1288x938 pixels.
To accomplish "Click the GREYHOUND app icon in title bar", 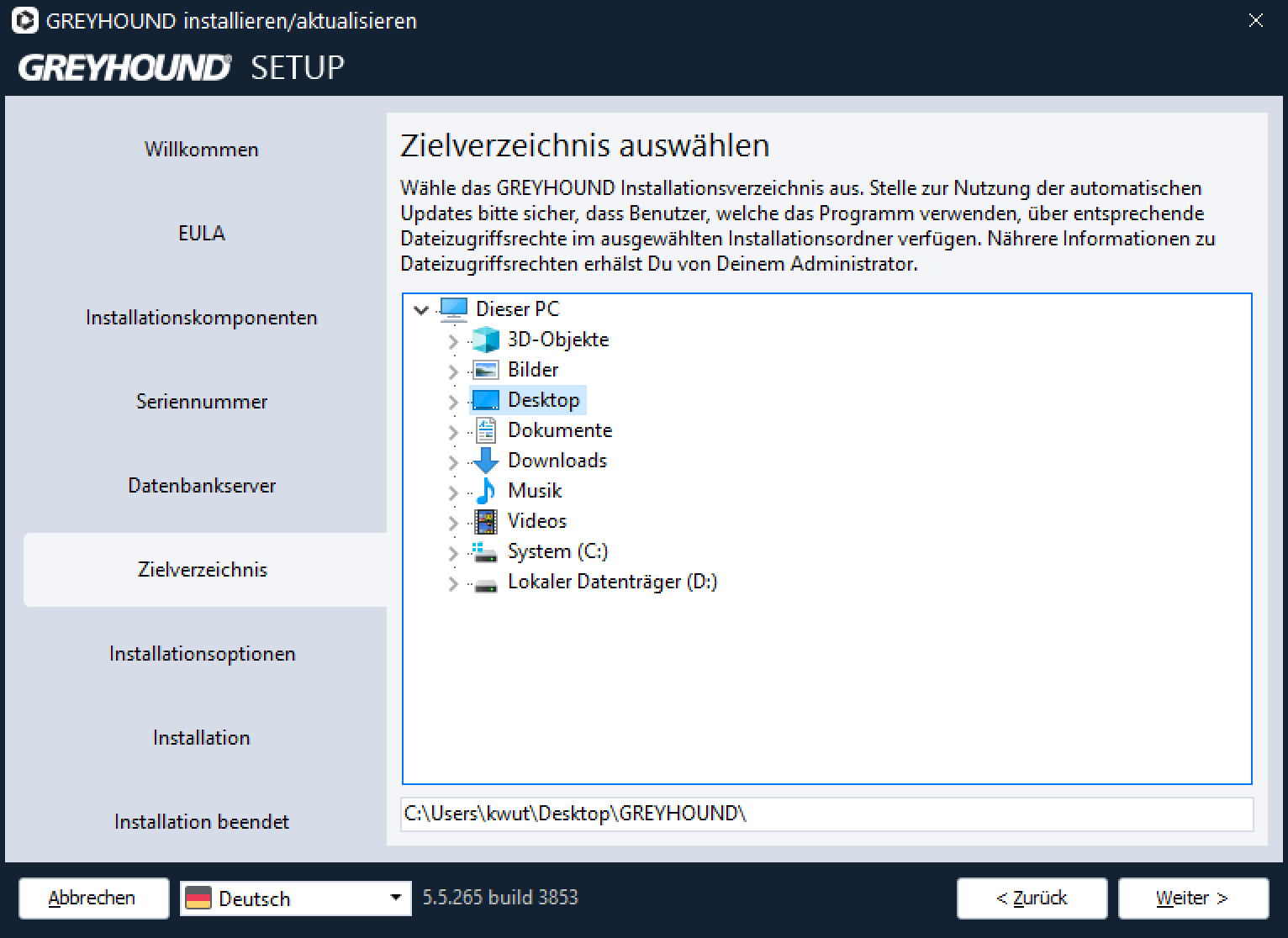I will coord(24,20).
